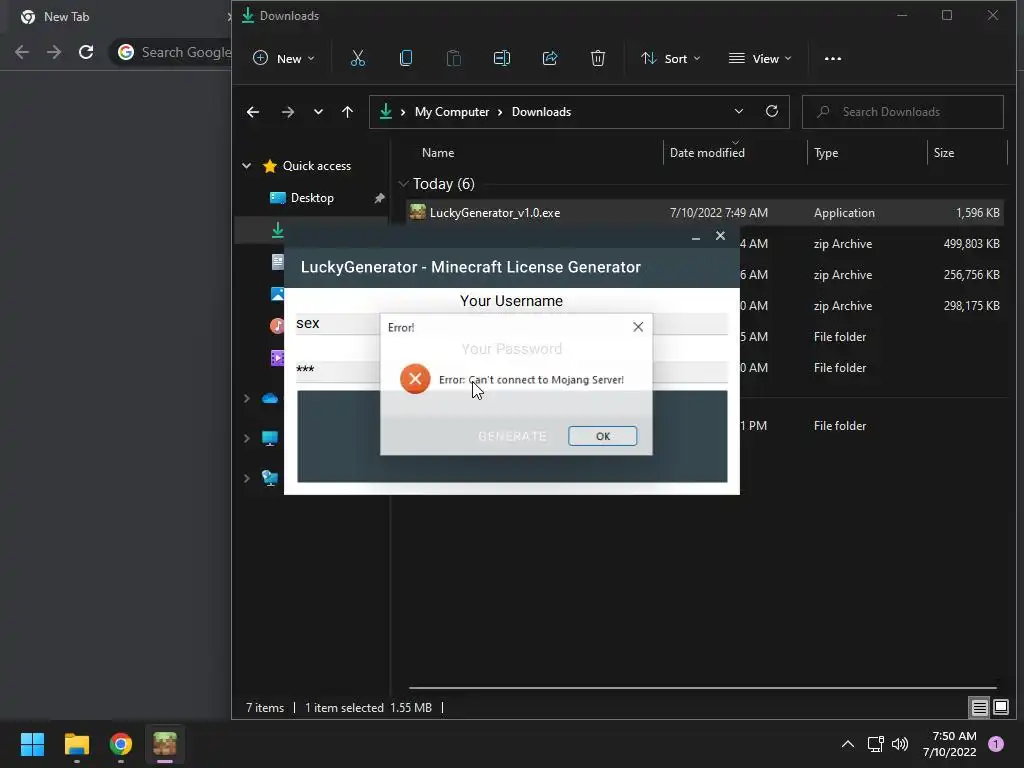
Task: Click the 256,756 KB zip Archive row
Action: [x=872, y=275]
